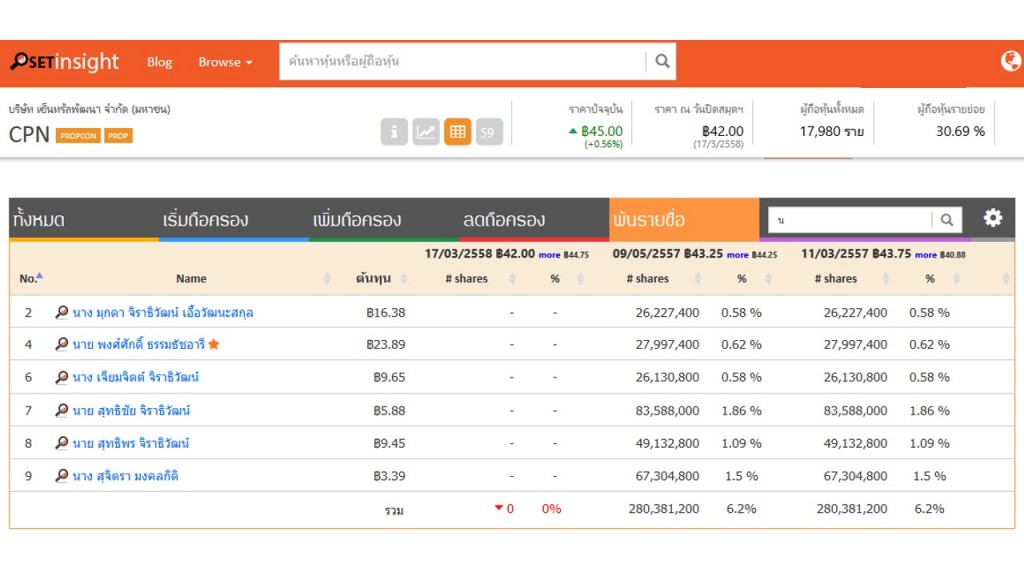1024x576 pixels.
Task: Open shareholder นาย สุทธิชัย จิราธิวัฒน์
Action: (131, 411)
